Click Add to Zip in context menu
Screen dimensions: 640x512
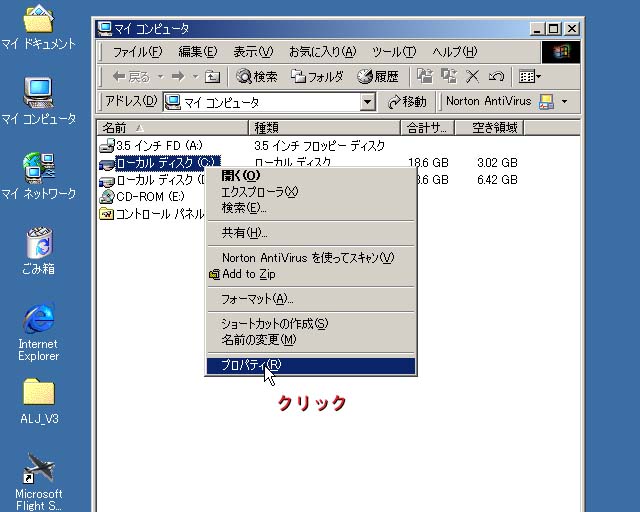coord(248,274)
